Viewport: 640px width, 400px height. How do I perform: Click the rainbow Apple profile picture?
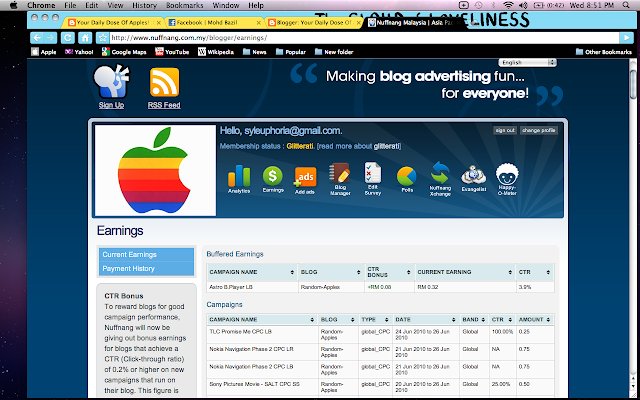coord(155,170)
